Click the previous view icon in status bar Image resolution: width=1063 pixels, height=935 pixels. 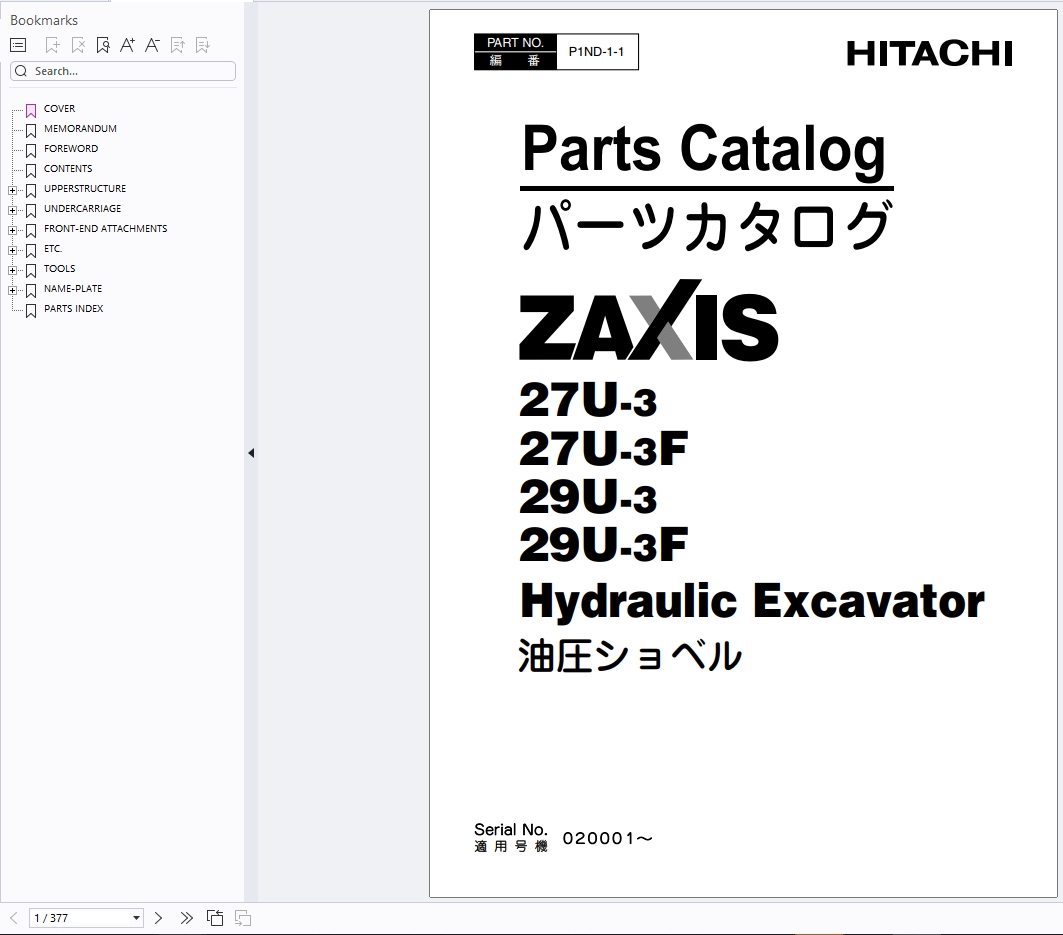pos(215,918)
